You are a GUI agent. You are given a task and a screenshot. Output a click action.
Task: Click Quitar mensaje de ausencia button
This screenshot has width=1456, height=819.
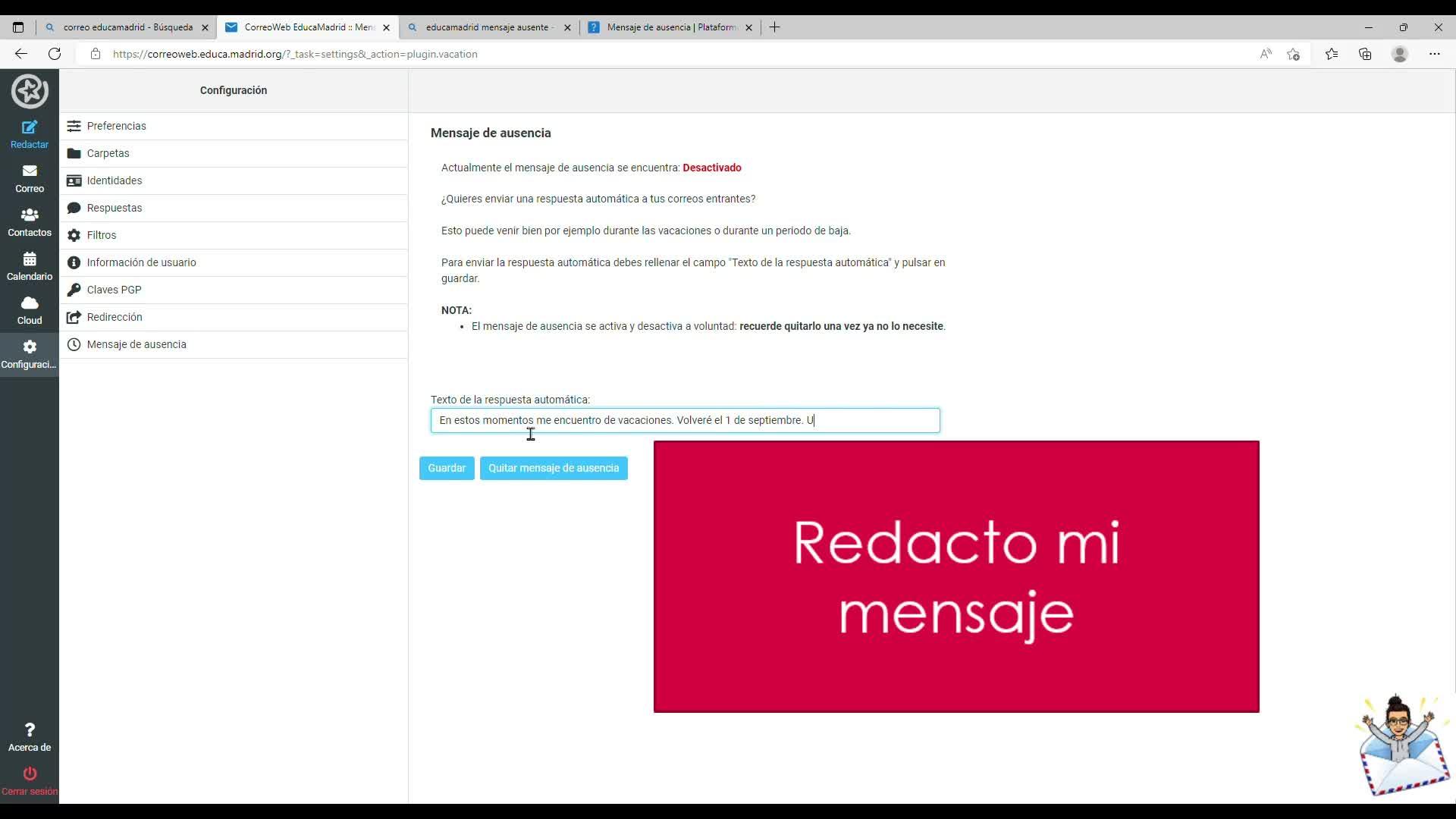554,468
